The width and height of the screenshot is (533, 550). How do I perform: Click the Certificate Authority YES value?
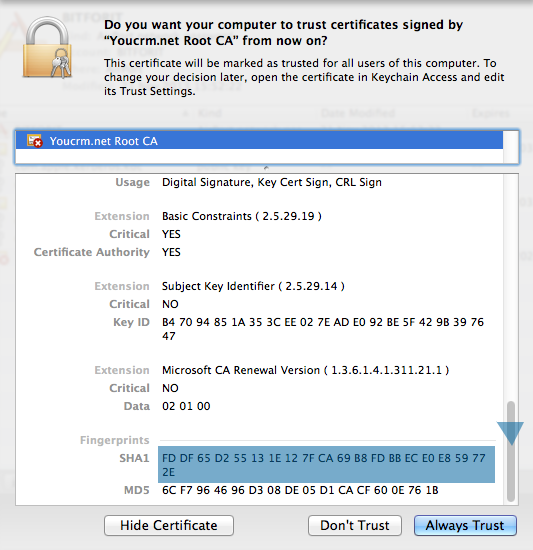click(x=171, y=252)
